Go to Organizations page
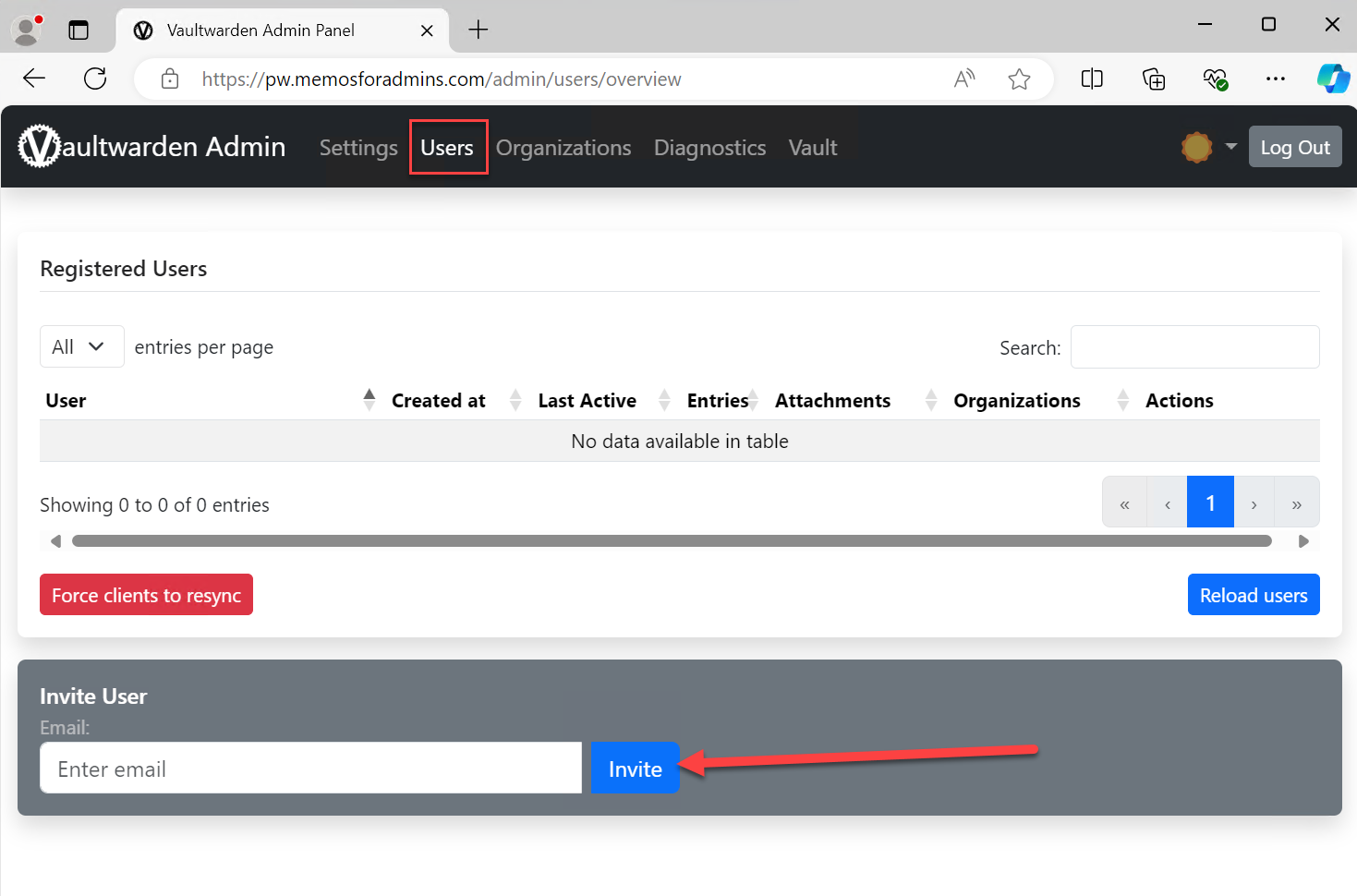Screen dimensions: 1357x896 point(563,148)
